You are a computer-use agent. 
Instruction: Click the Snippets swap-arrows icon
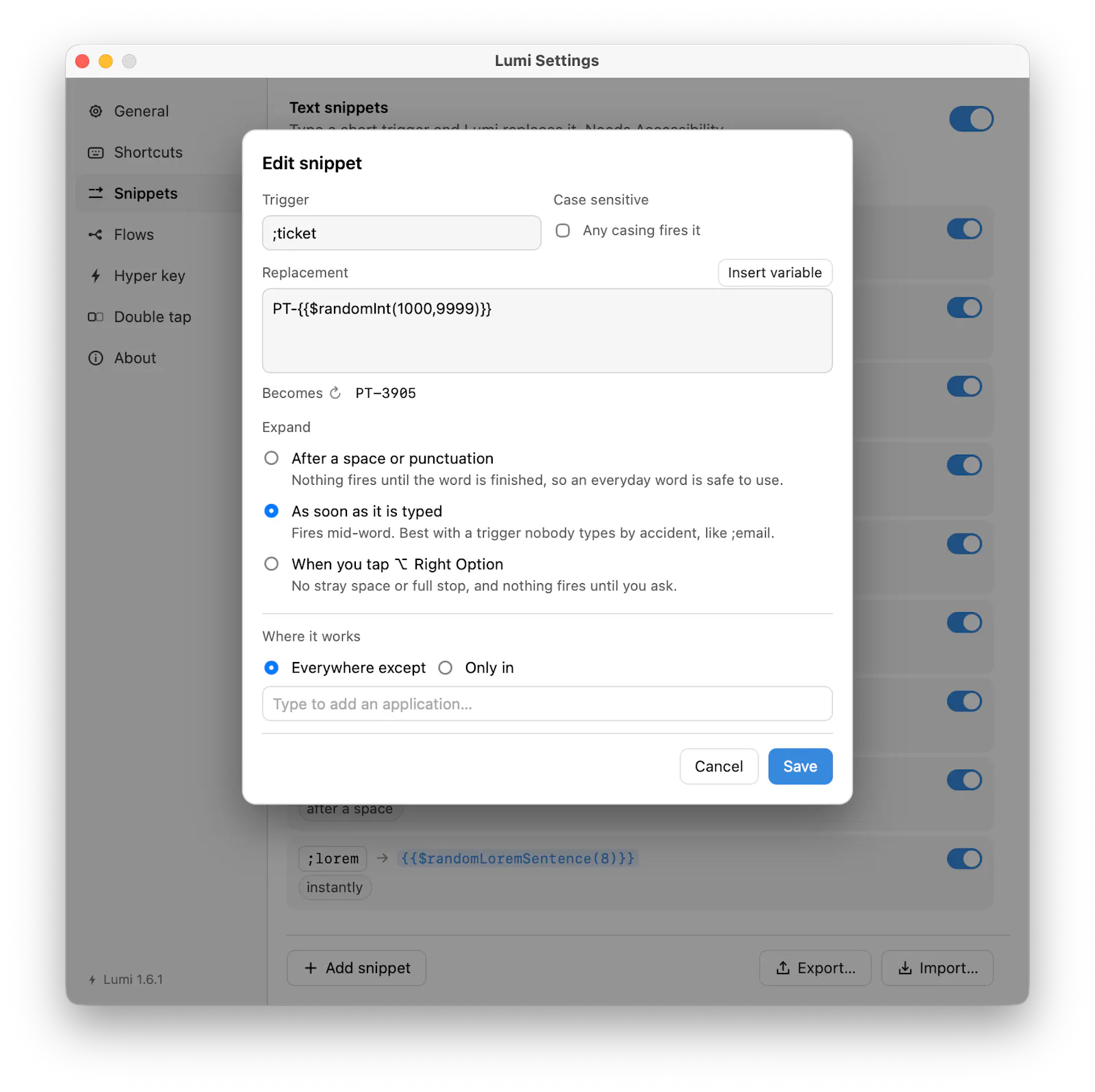96,193
